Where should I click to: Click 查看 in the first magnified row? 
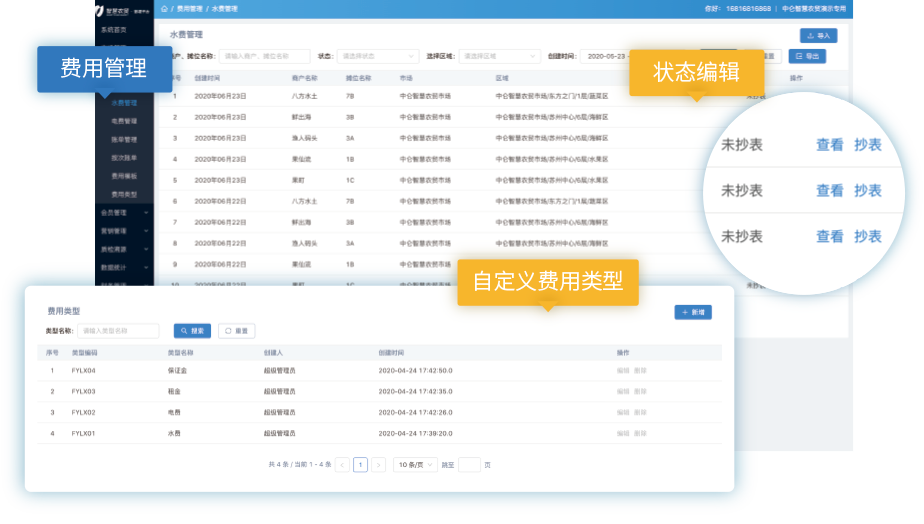point(829,145)
